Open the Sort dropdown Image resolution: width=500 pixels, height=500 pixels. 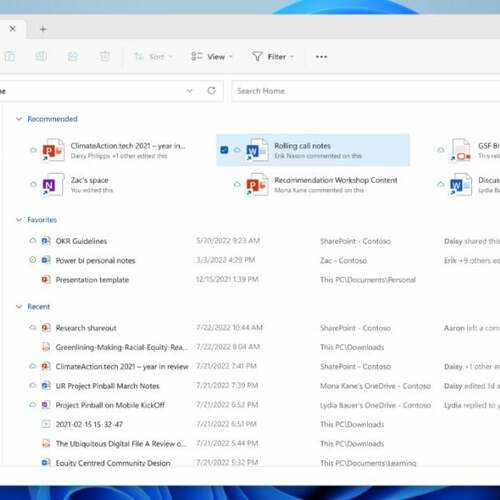pyautogui.click(x=153, y=57)
